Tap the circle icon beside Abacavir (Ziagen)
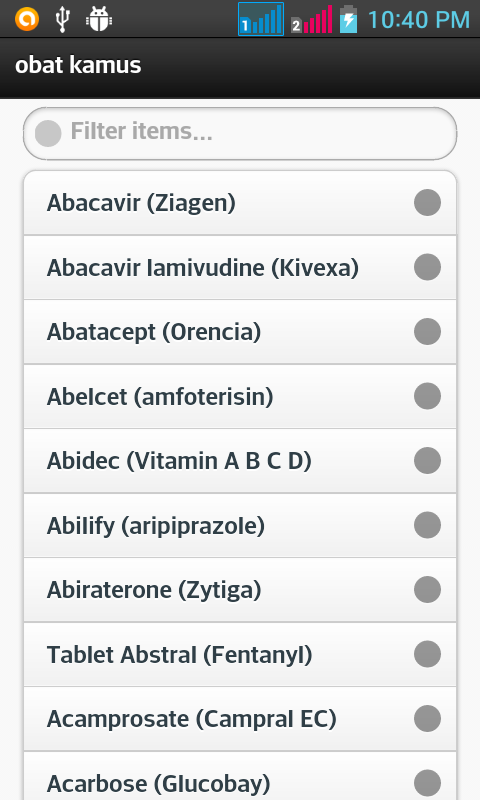Image resolution: width=480 pixels, height=800 pixels. pyautogui.click(x=427, y=203)
